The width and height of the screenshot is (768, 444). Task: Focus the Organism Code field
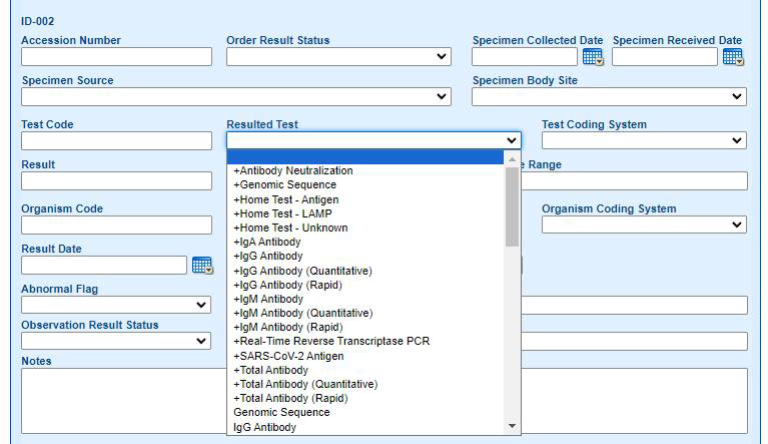pos(117,225)
